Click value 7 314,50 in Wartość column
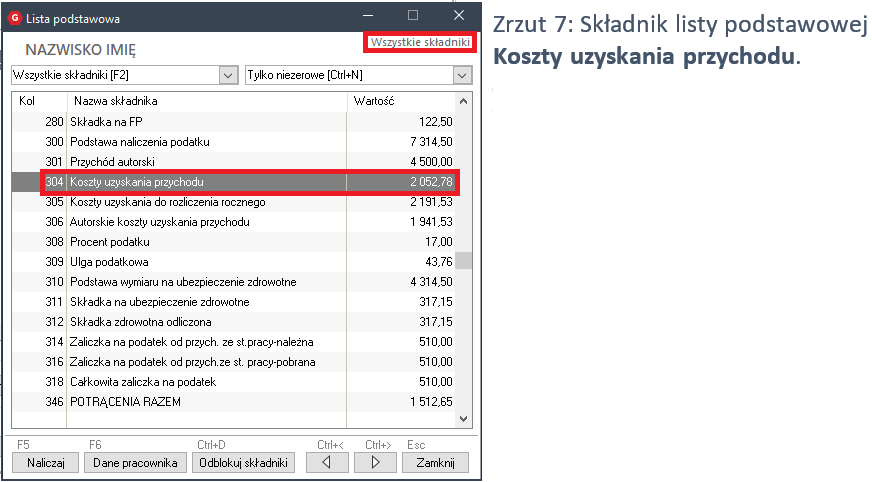The width and height of the screenshot is (872, 482). pyautogui.click(x=432, y=142)
